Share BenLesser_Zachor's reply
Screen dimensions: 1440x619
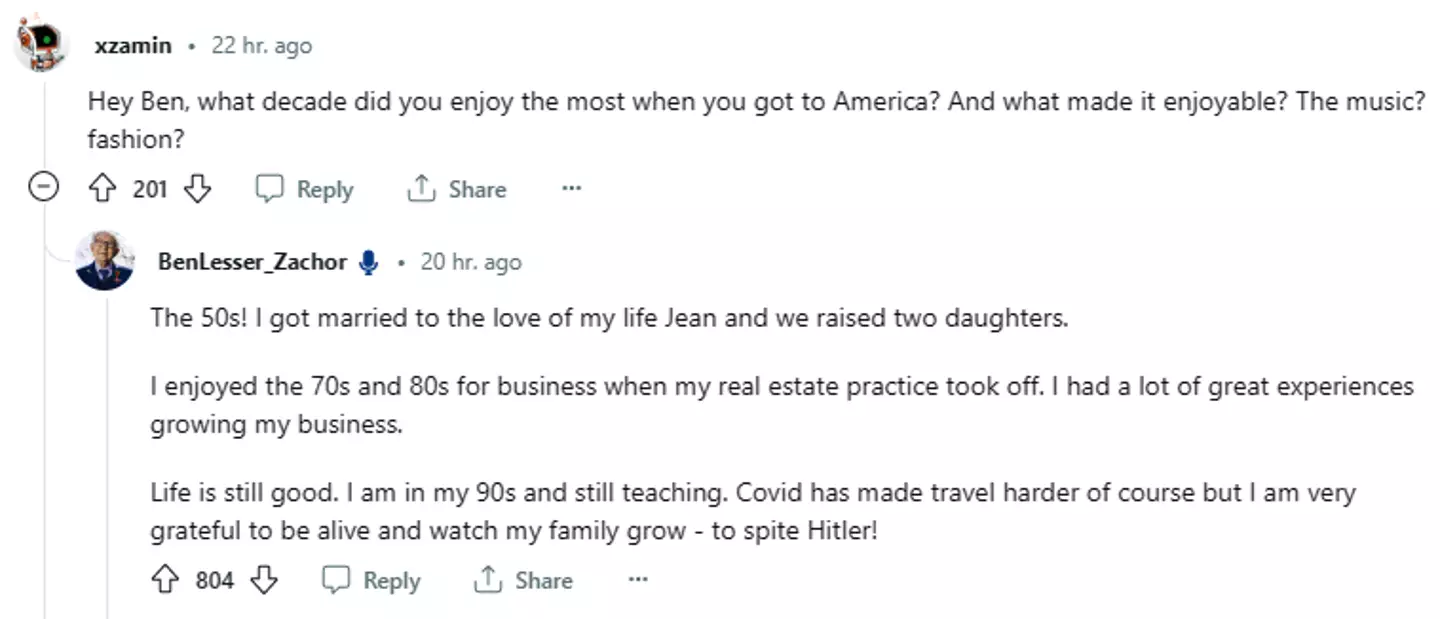(x=523, y=580)
